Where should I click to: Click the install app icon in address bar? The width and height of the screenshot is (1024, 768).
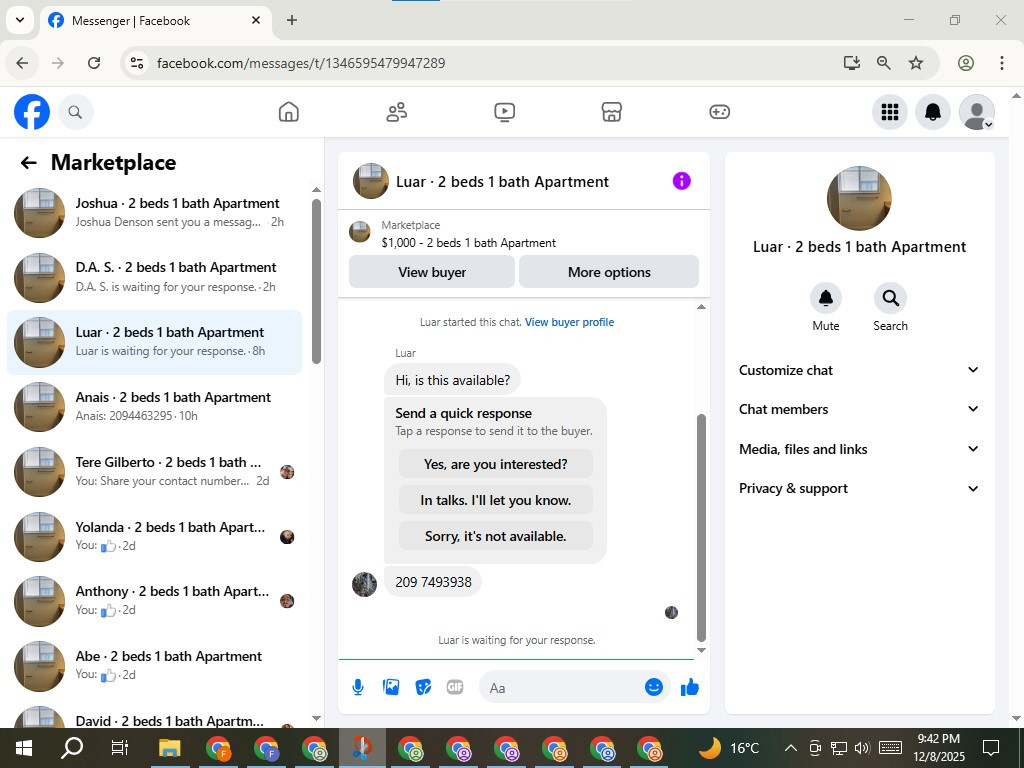pyautogui.click(x=852, y=63)
